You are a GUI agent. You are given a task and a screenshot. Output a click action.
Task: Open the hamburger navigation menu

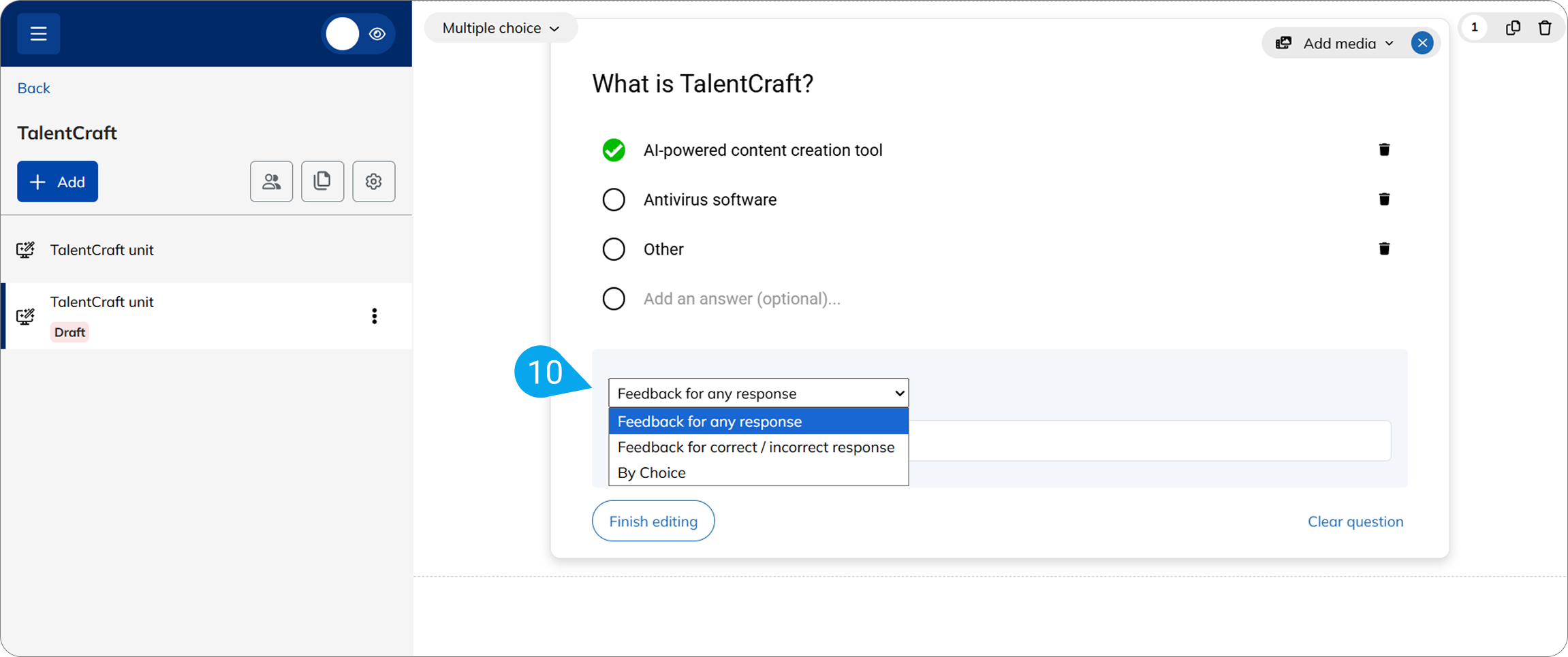point(38,33)
